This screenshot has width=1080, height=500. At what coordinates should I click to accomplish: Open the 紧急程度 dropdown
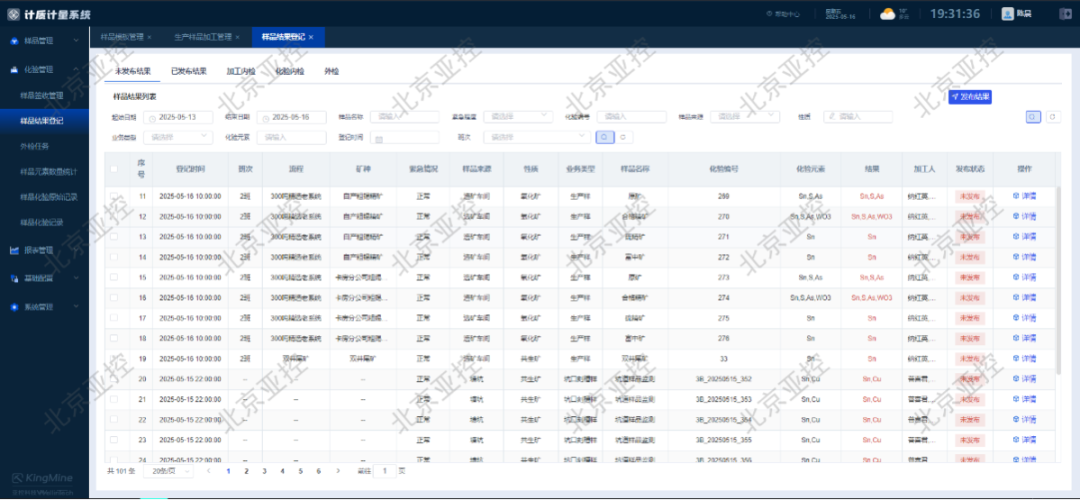click(517, 117)
